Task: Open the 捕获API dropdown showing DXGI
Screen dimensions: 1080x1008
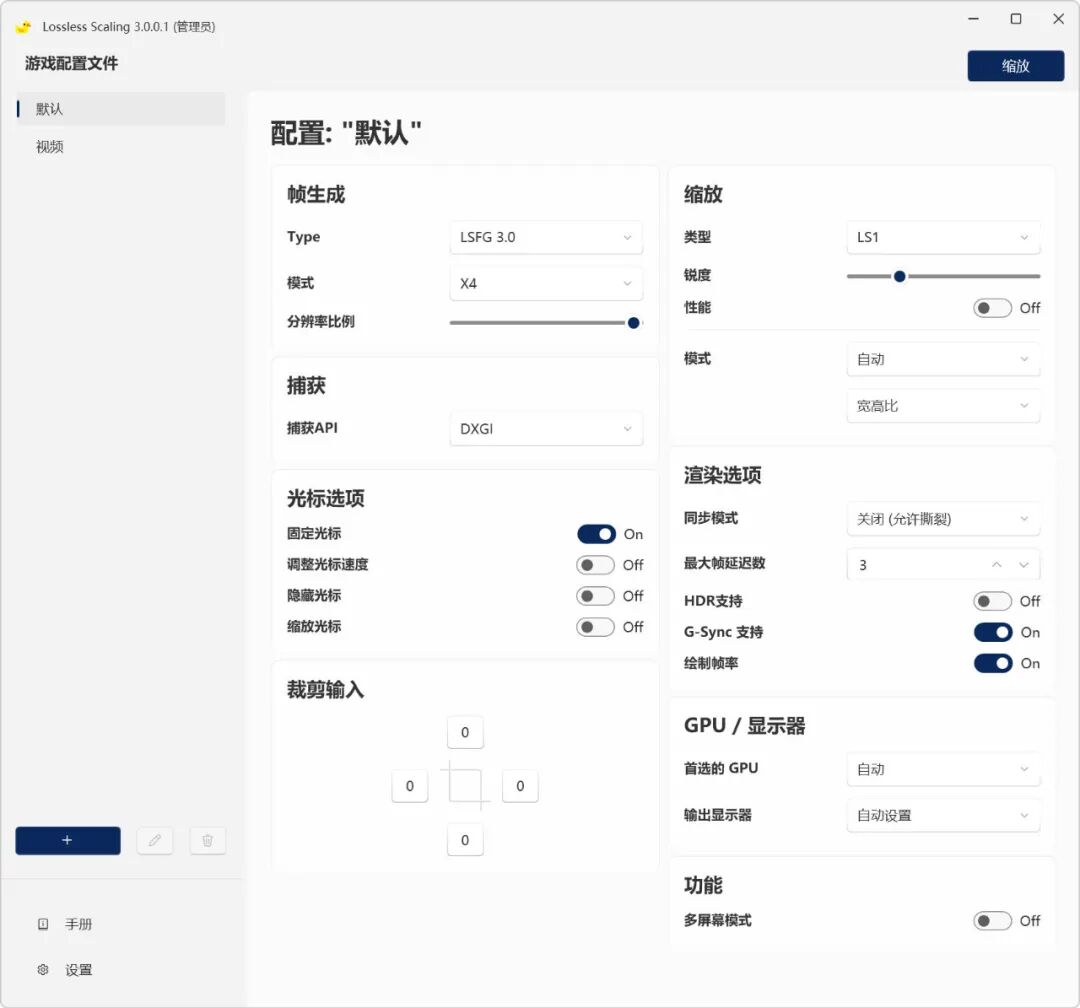Action: pos(545,428)
